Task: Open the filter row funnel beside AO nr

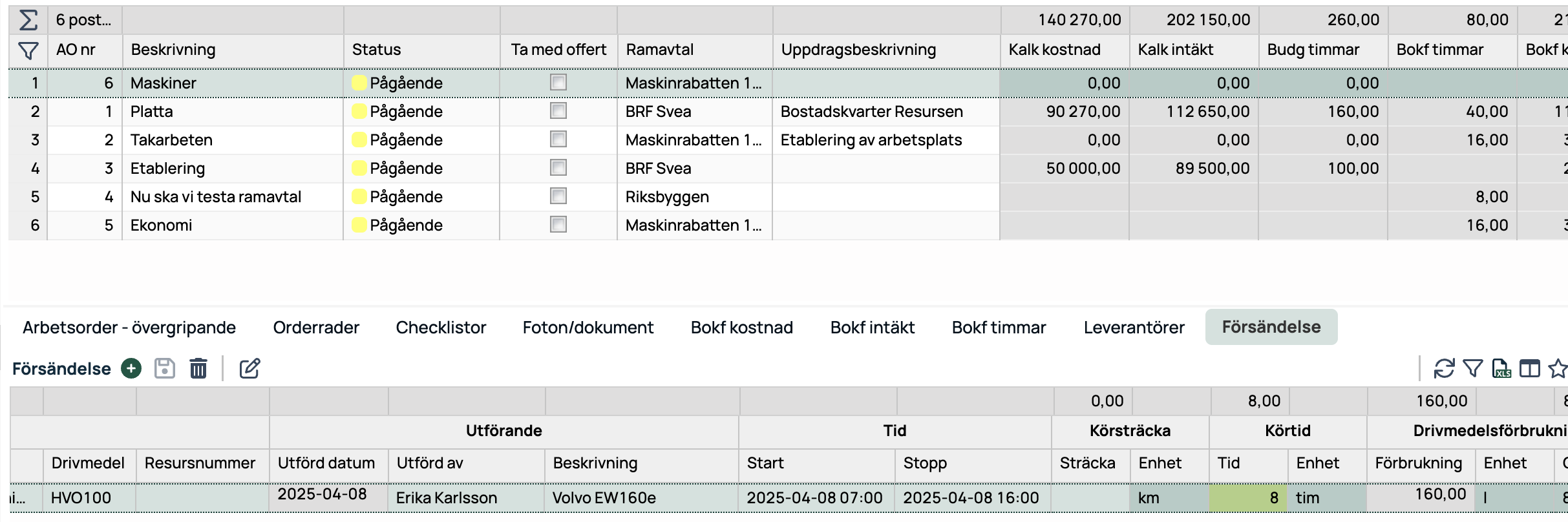Action: [x=28, y=50]
